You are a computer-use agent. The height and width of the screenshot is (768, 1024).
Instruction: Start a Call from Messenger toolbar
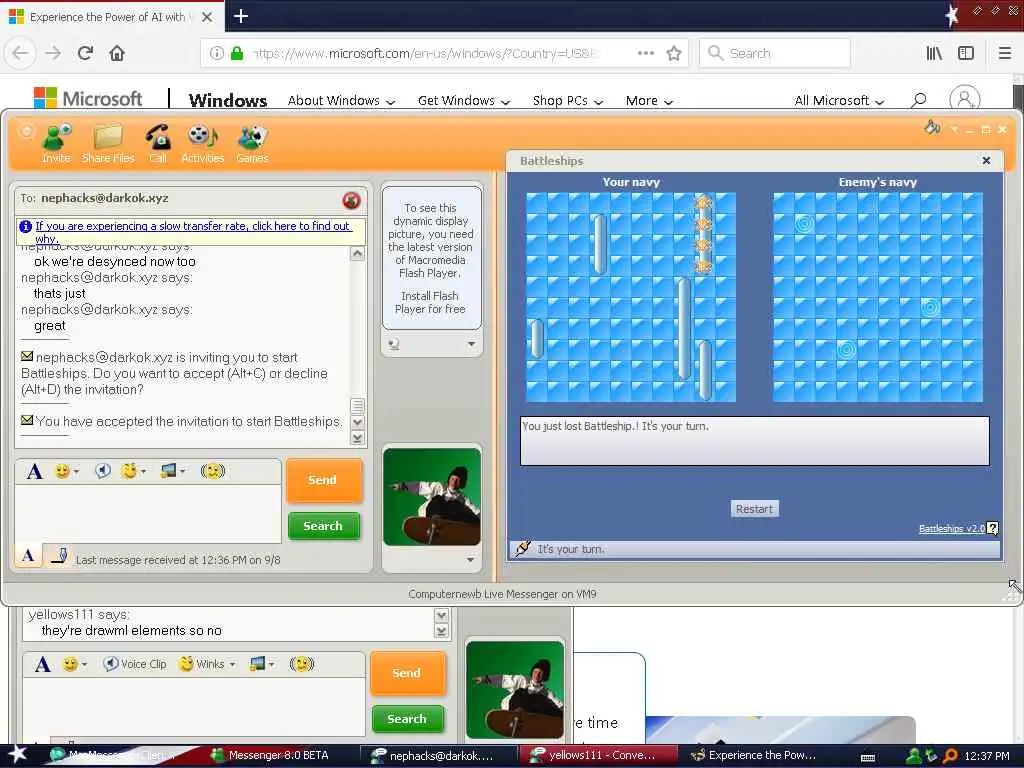pyautogui.click(x=158, y=144)
